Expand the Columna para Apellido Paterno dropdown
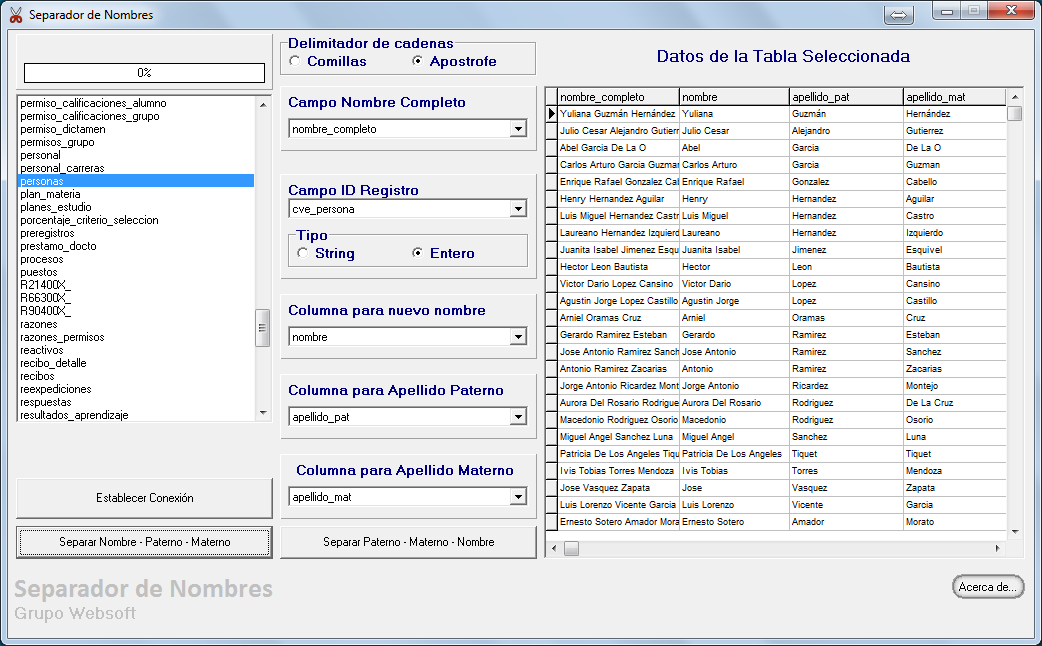 [518, 417]
